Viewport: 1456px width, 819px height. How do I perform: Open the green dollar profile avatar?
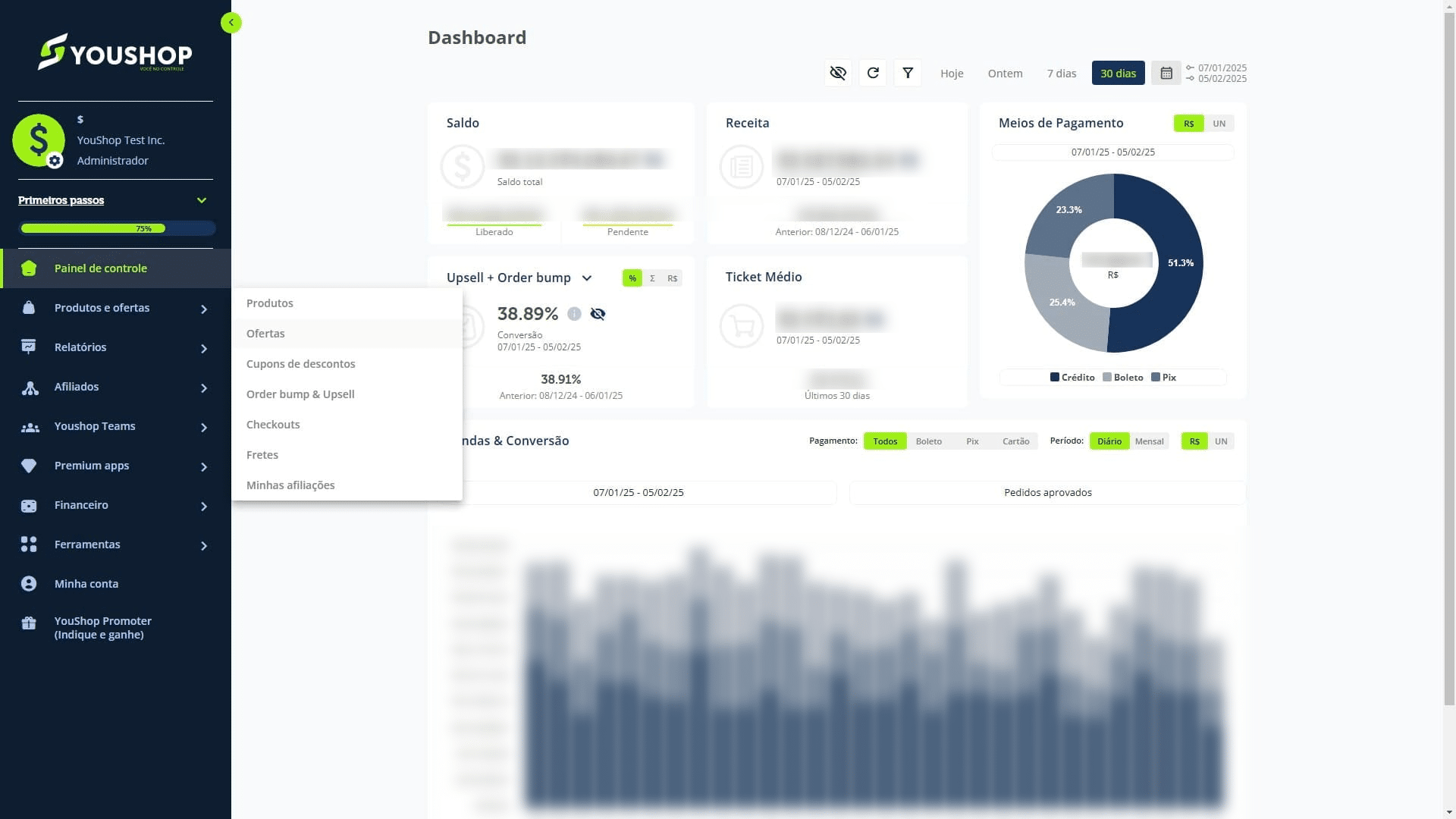(x=39, y=140)
